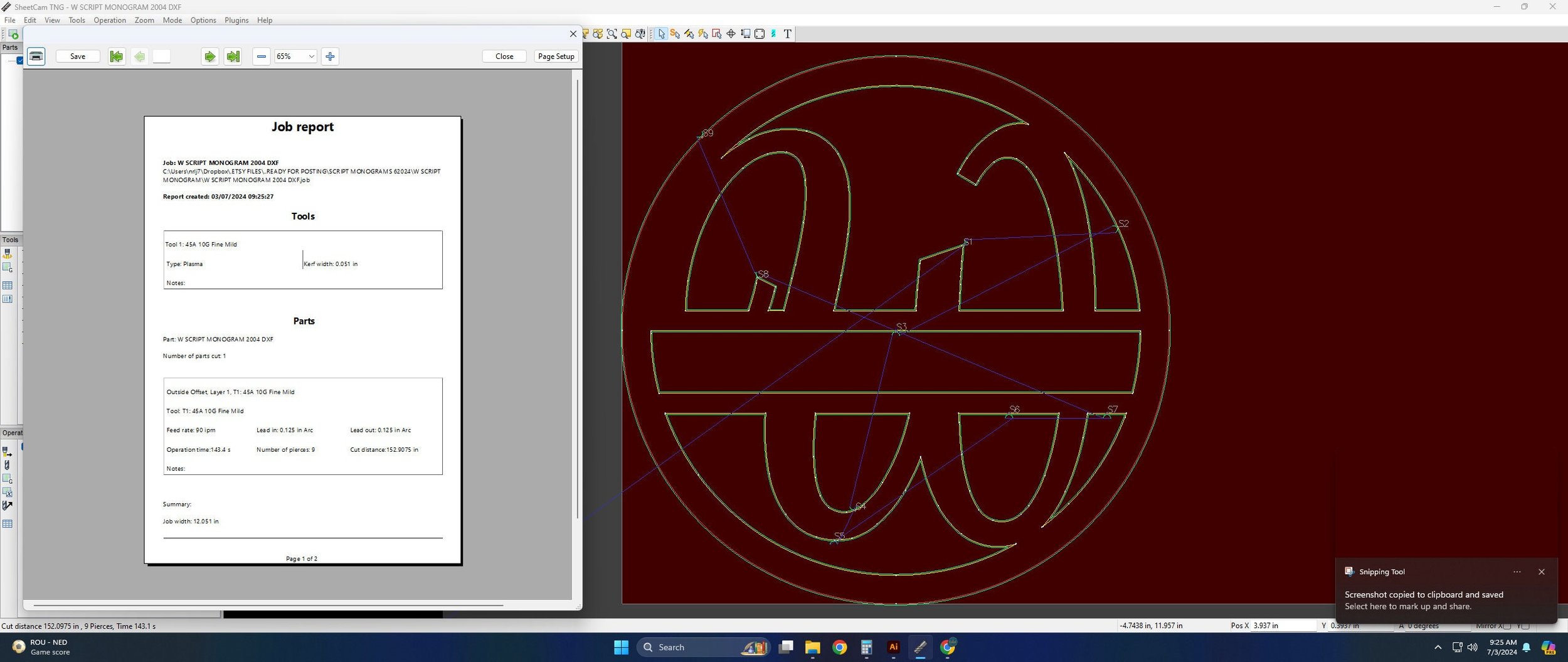Select the edit start points tool
1568x662 pixels.
[x=675, y=34]
